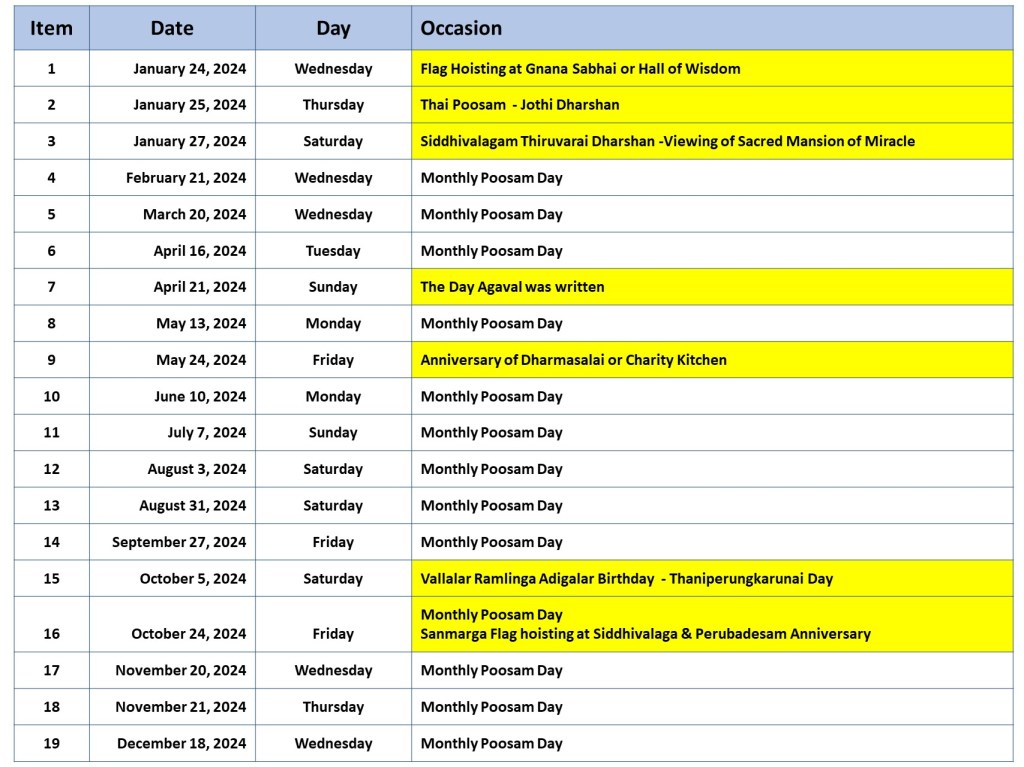This screenshot has height=767, width=1024.
Task: Select Anniversary of Dharmasalai or Charity Kitchen
Action: click(573, 360)
